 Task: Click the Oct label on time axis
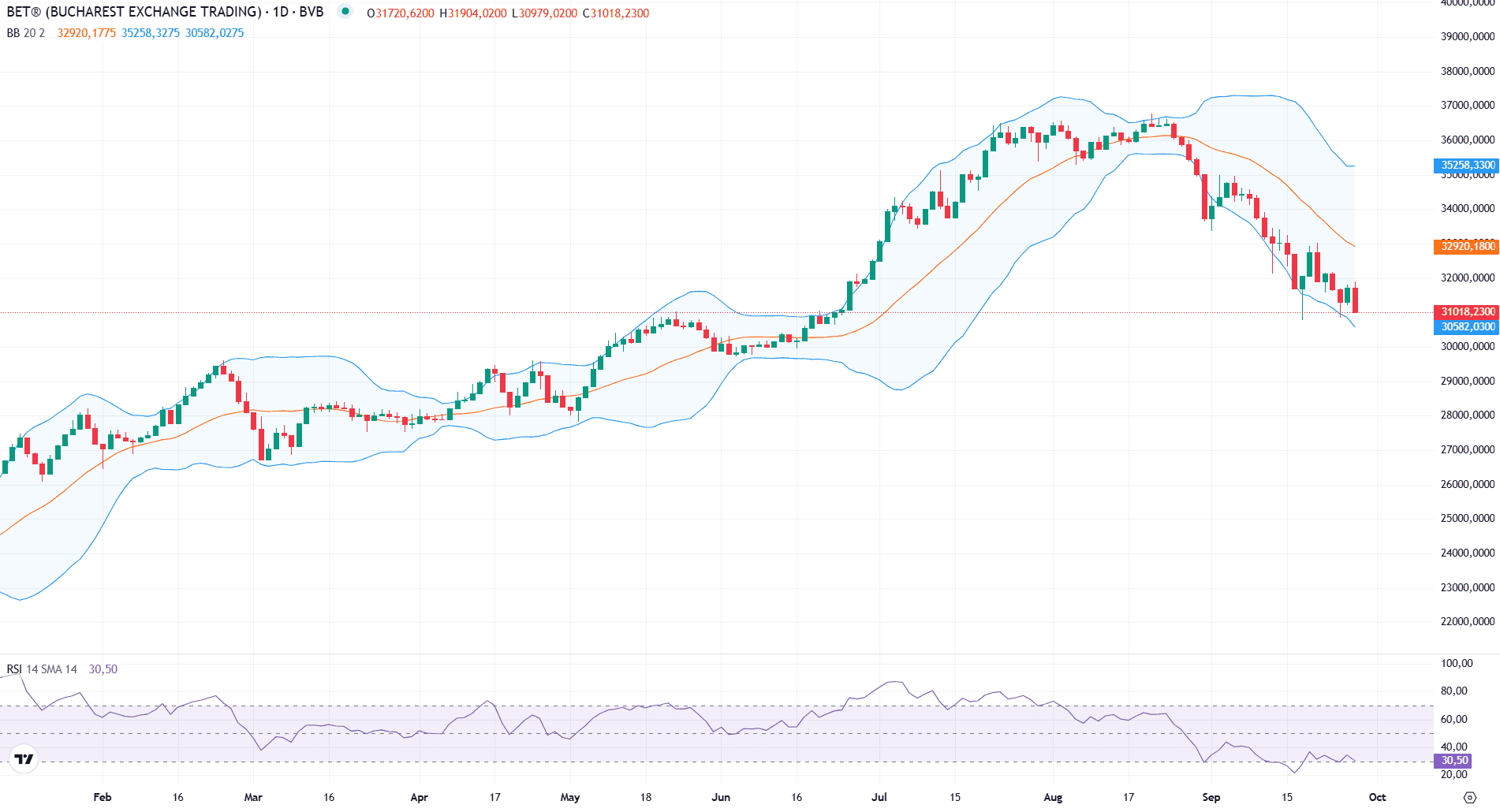pyautogui.click(x=1377, y=798)
